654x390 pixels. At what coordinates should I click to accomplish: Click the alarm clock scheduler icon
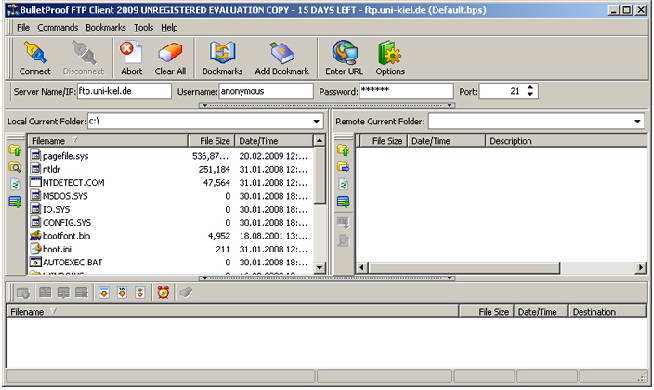coord(164,292)
